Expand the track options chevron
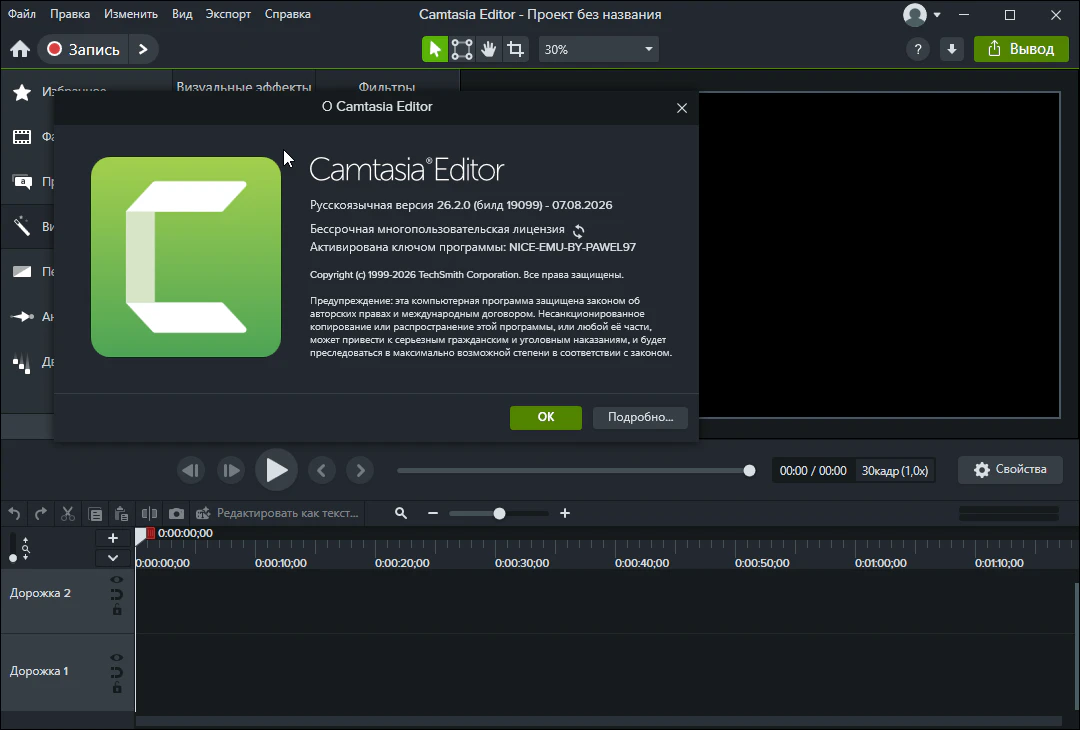 click(x=113, y=558)
